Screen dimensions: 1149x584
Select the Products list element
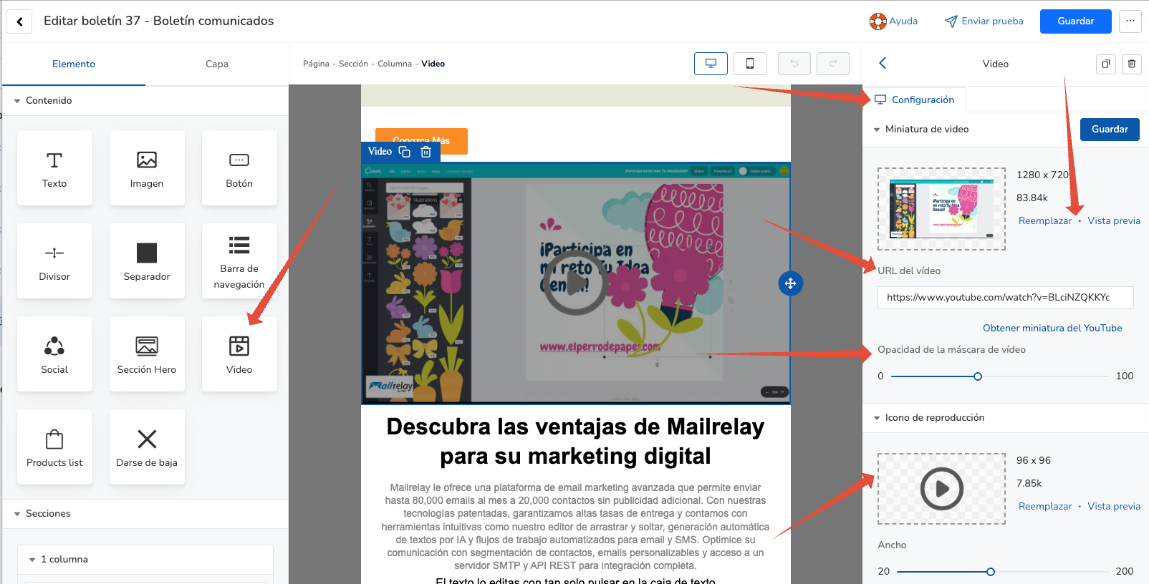(x=54, y=447)
